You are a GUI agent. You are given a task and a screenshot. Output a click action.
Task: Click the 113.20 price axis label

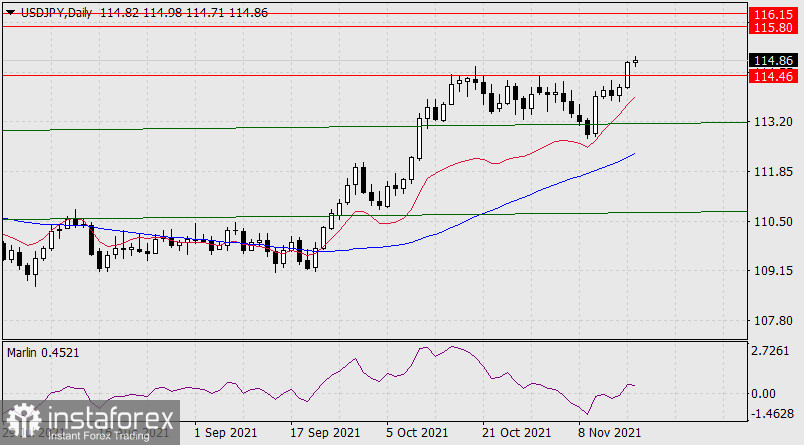771,122
